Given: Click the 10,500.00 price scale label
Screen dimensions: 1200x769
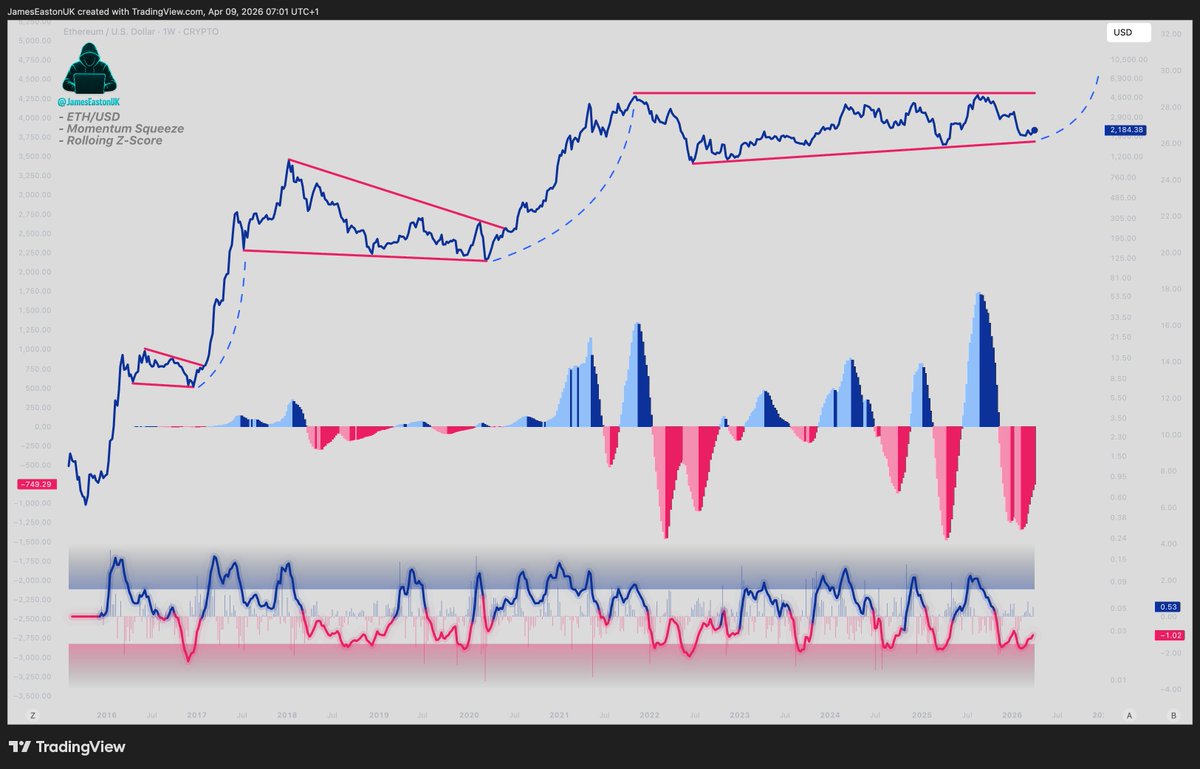Looking at the screenshot, I should click(1127, 59).
